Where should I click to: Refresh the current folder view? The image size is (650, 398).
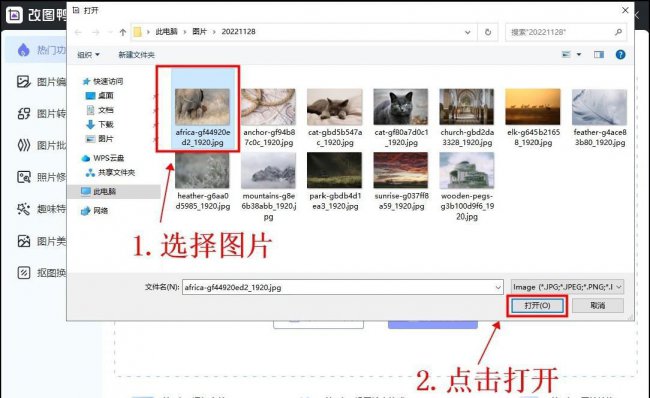point(488,32)
